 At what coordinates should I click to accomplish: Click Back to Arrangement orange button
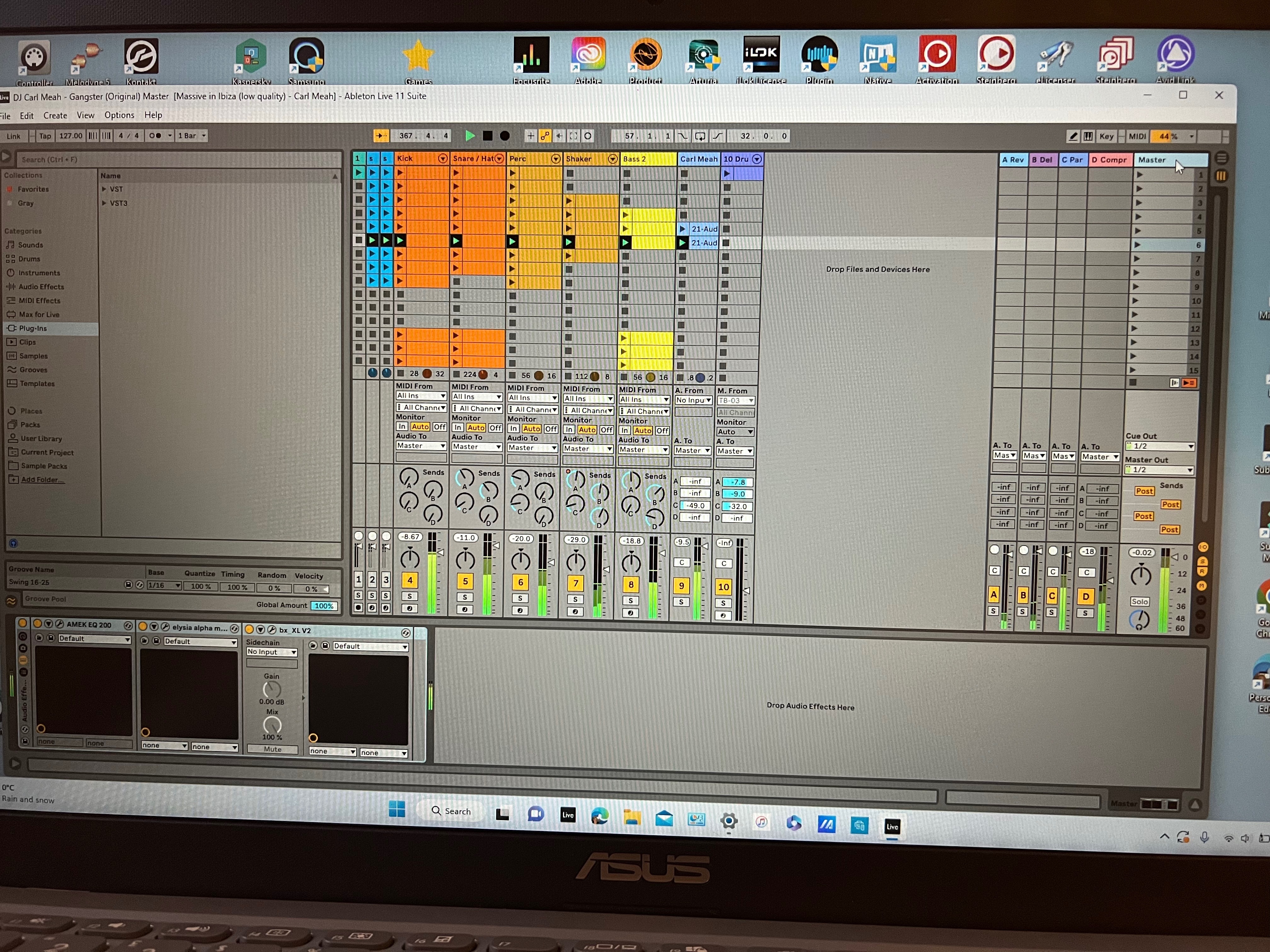(x=1189, y=383)
